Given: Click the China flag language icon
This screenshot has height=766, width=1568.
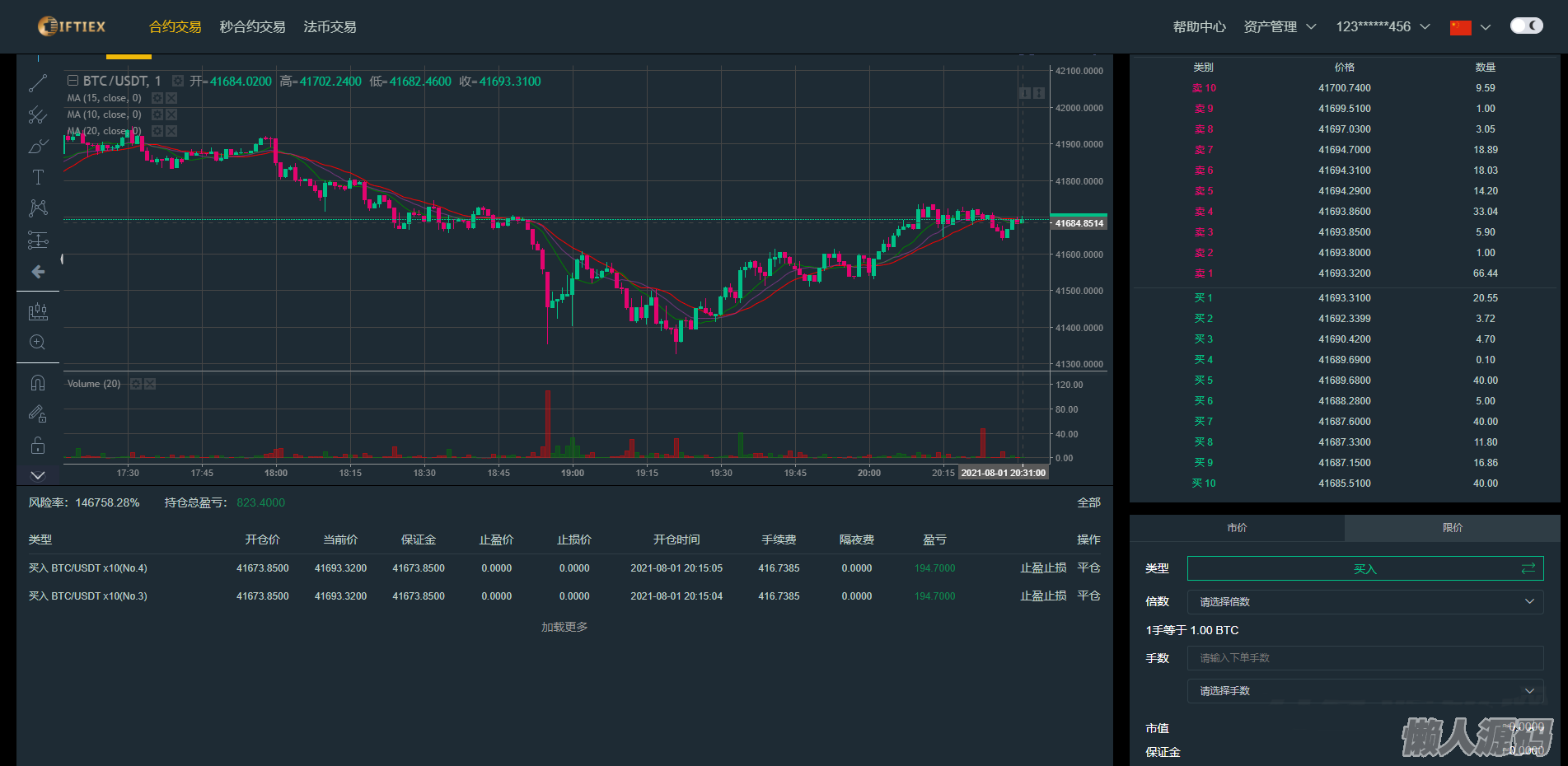Looking at the screenshot, I should coord(1460,27).
